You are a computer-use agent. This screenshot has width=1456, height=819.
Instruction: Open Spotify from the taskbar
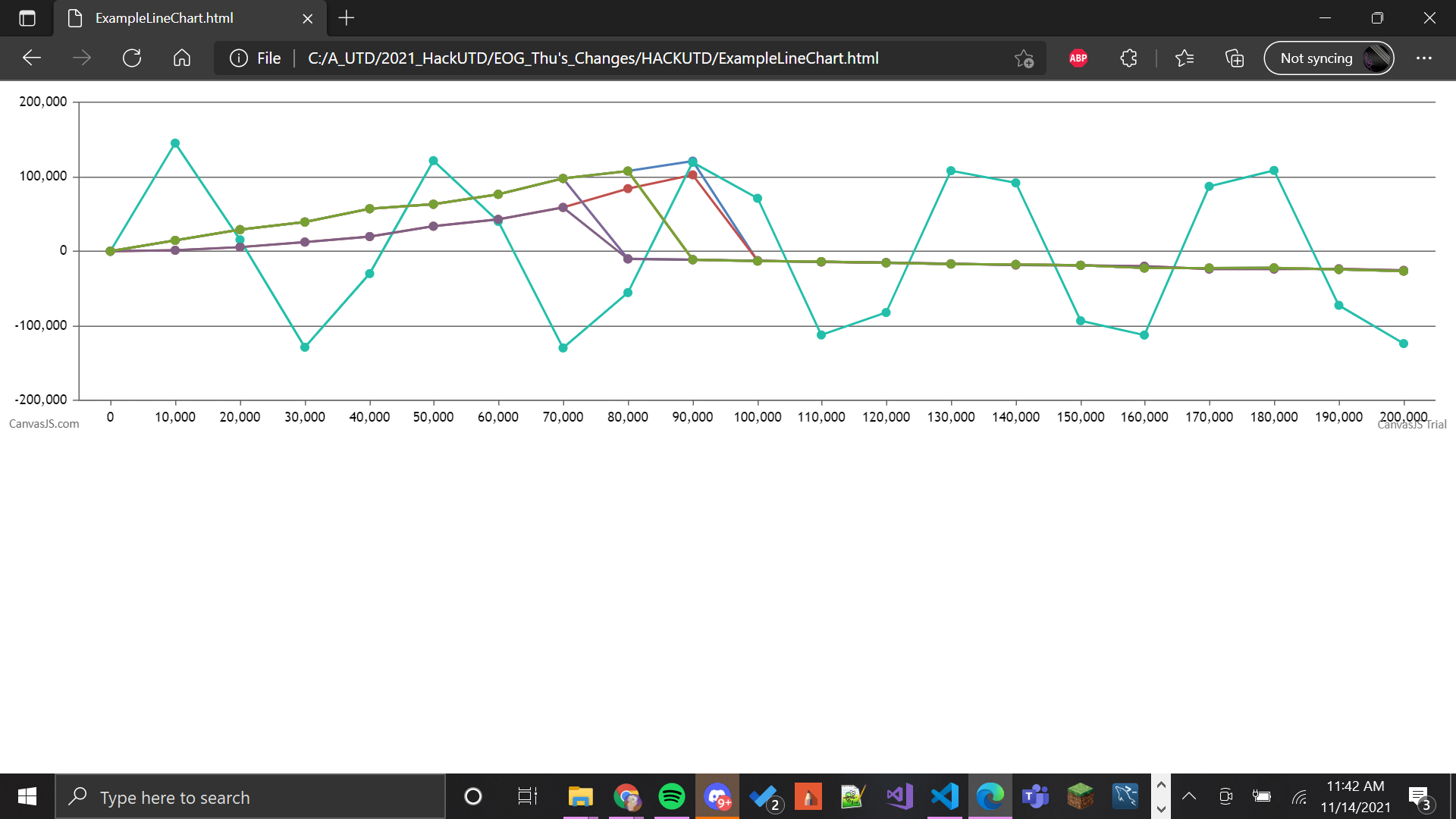(x=671, y=797)
